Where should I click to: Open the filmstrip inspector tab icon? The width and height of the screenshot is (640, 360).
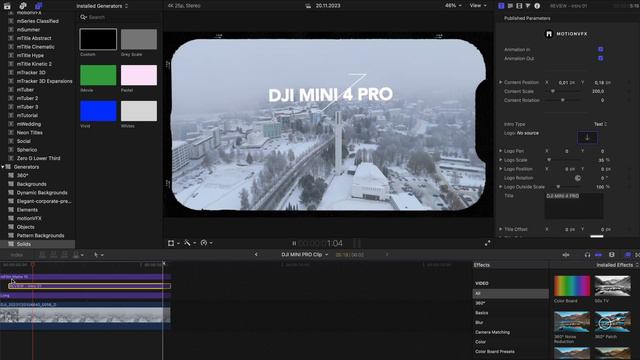click(519, 6)
